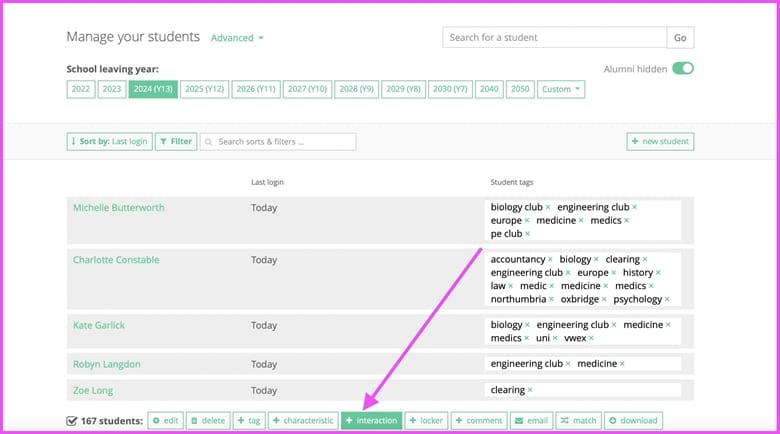The image size is (780, 434).
Task: Remove uni tag from Kate Garlick
Action: point(555,338)
